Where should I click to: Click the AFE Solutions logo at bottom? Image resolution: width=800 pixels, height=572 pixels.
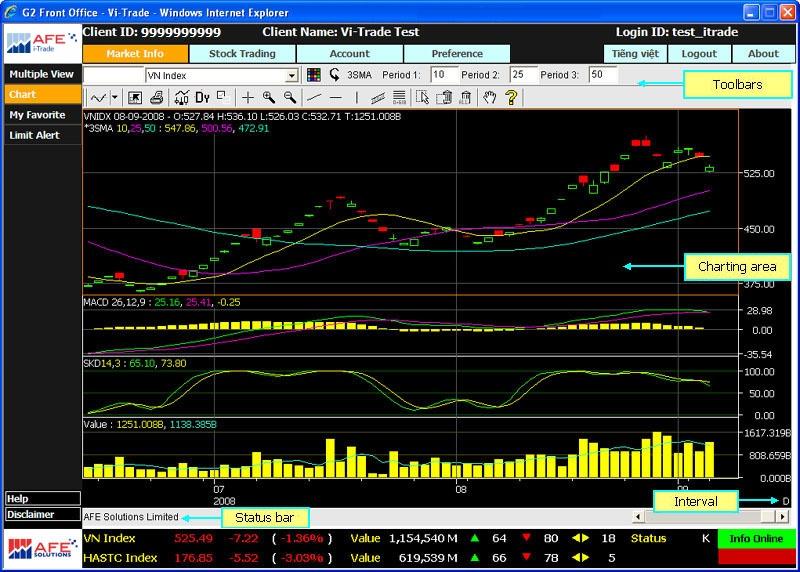tap(42, 549)
